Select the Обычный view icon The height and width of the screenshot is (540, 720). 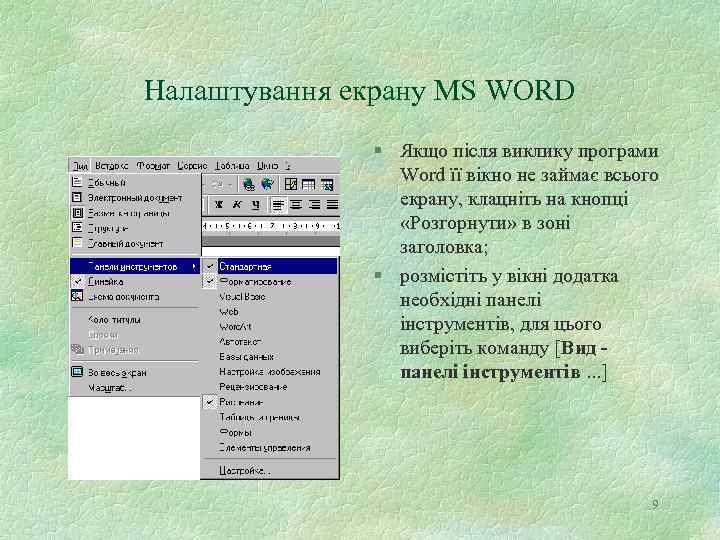(x=77, y=182)
